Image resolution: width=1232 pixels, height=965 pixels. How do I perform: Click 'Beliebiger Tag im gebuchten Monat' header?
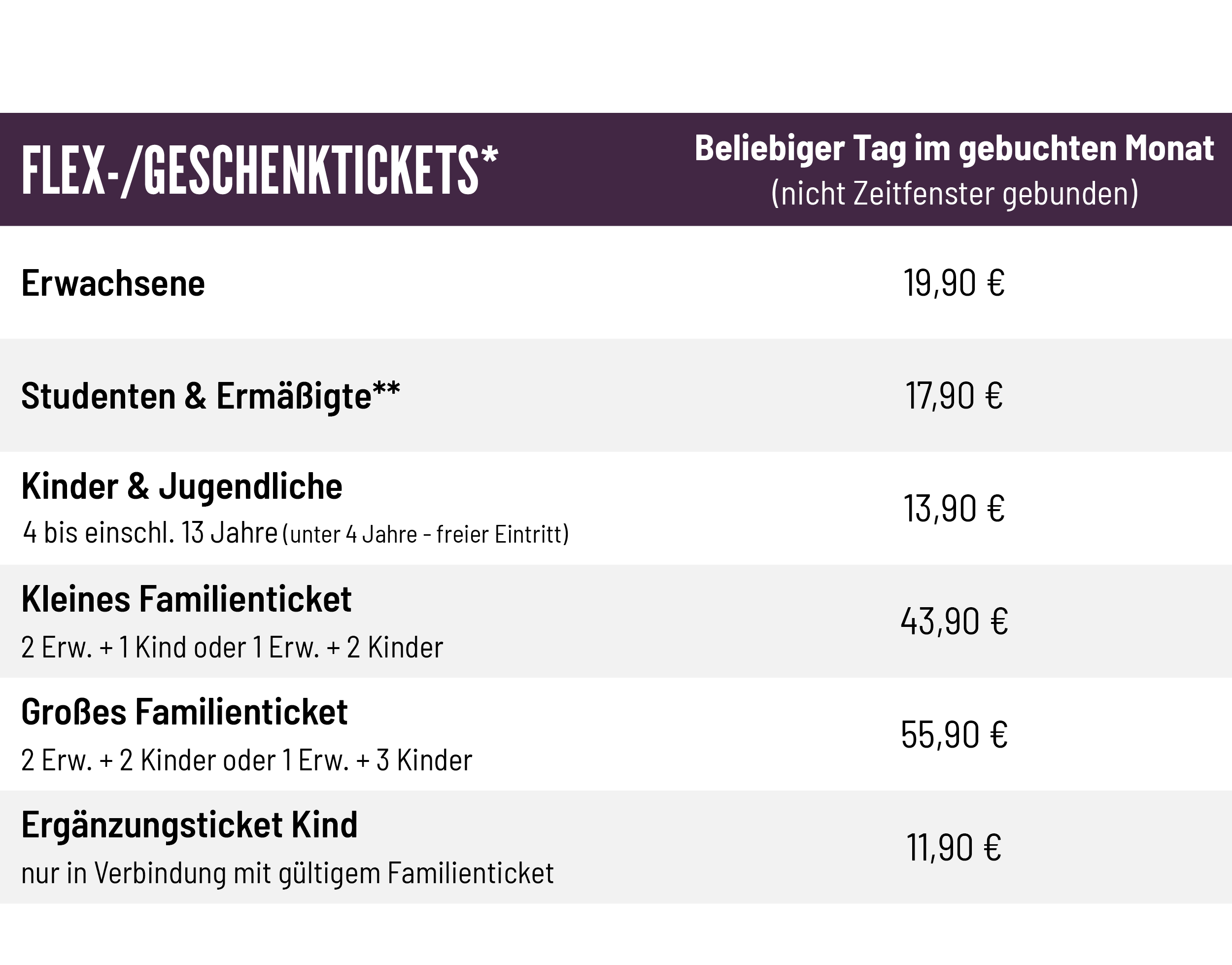tap(954, 148)
